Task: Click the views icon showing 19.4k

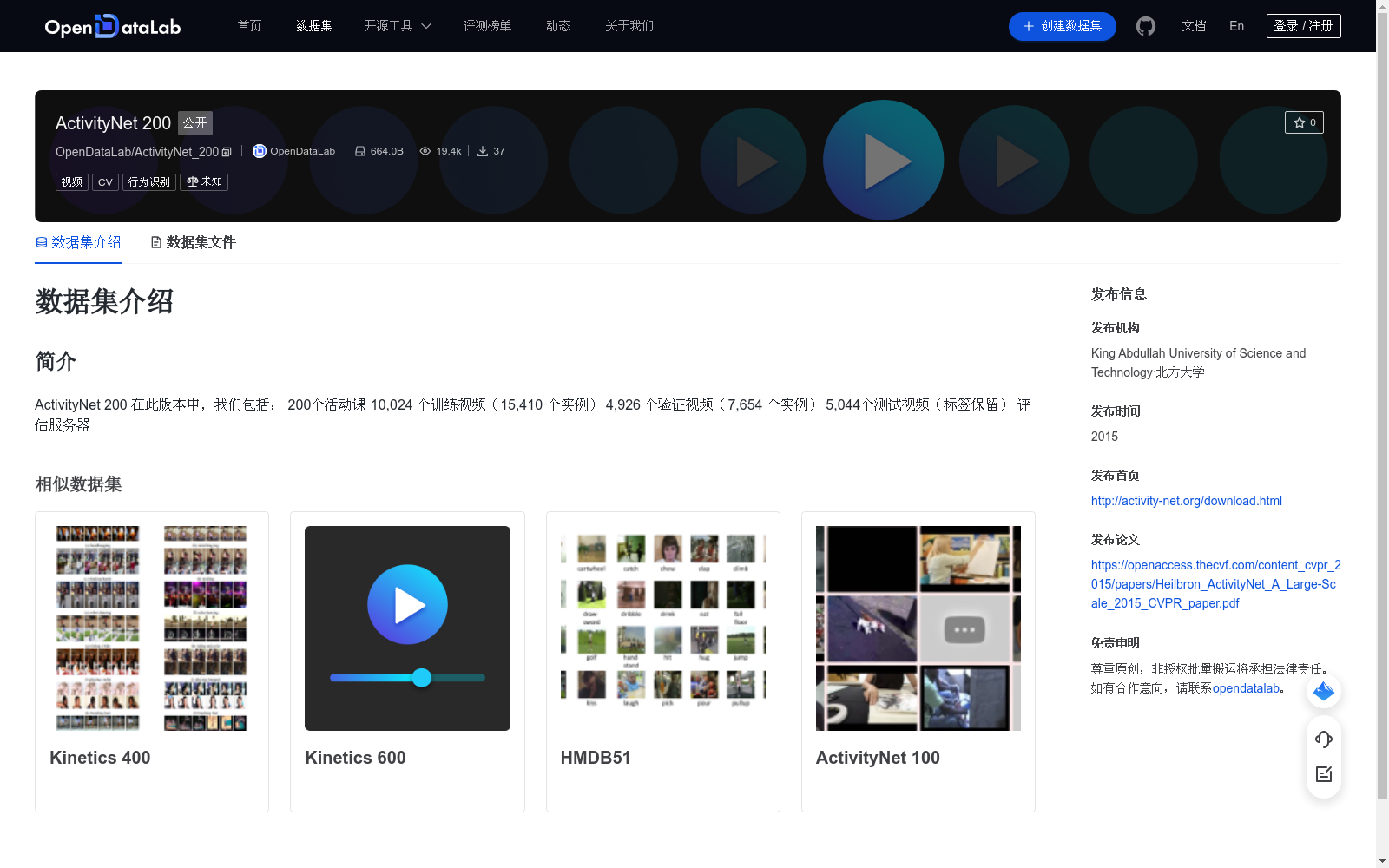Action: coord(425,150)
